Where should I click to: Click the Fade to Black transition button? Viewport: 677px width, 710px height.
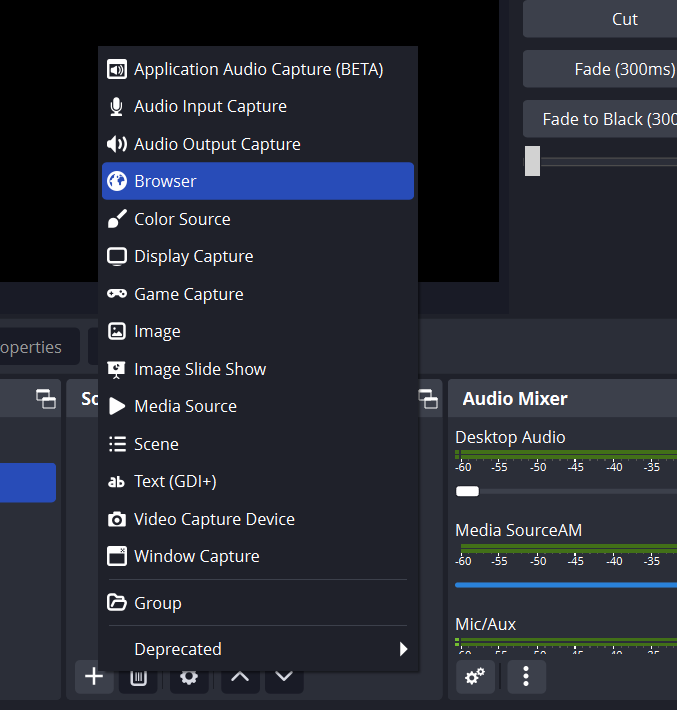pos(600,119)
